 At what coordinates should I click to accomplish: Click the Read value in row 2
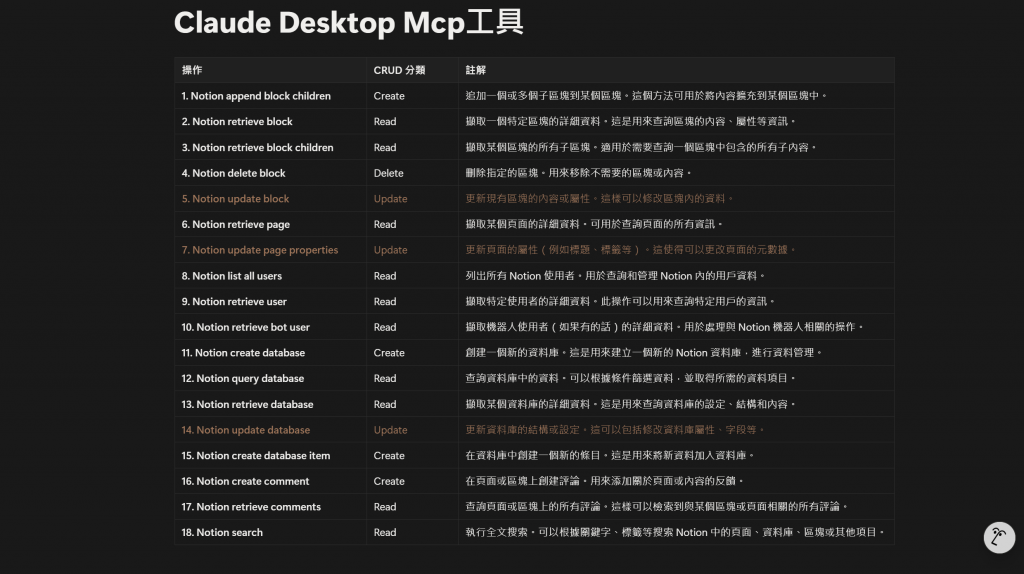coord(385,121)
